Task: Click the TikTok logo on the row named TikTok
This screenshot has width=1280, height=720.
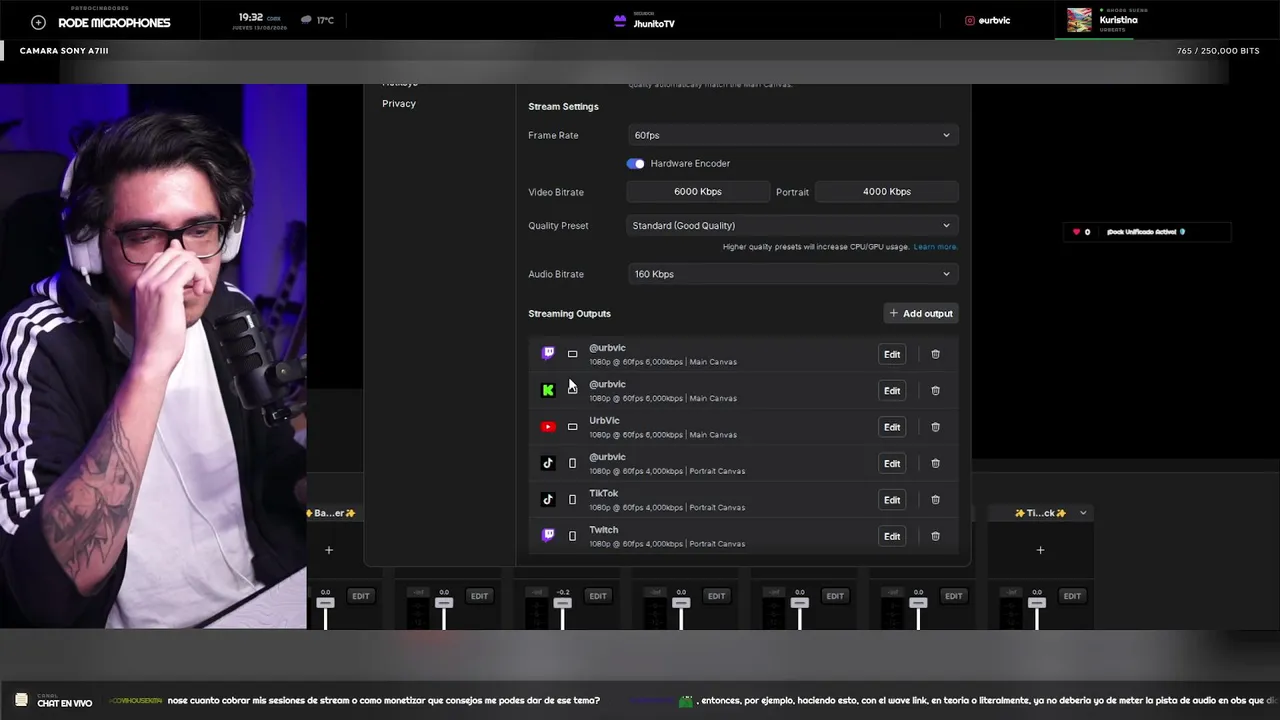Action: [548, 499]
